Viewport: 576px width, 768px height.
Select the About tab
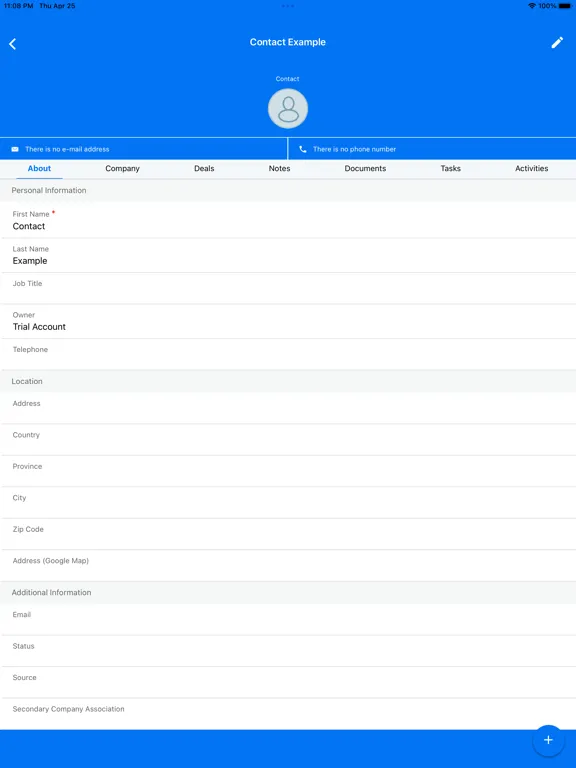39,168
